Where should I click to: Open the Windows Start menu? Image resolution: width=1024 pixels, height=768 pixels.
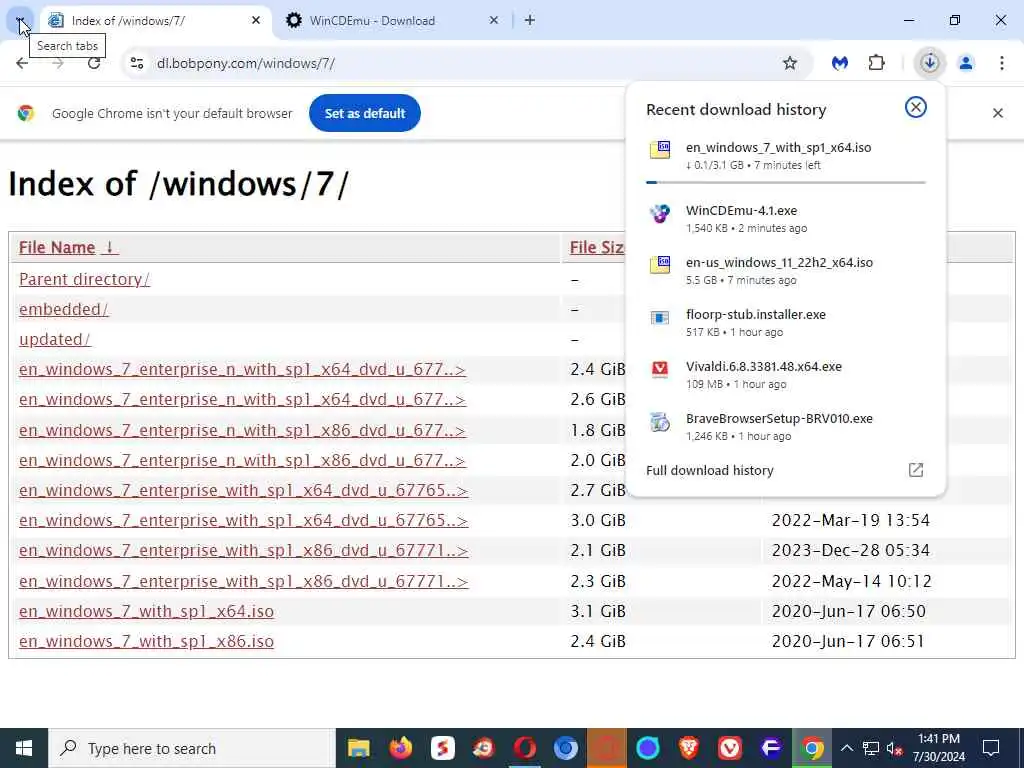(24, 748)
